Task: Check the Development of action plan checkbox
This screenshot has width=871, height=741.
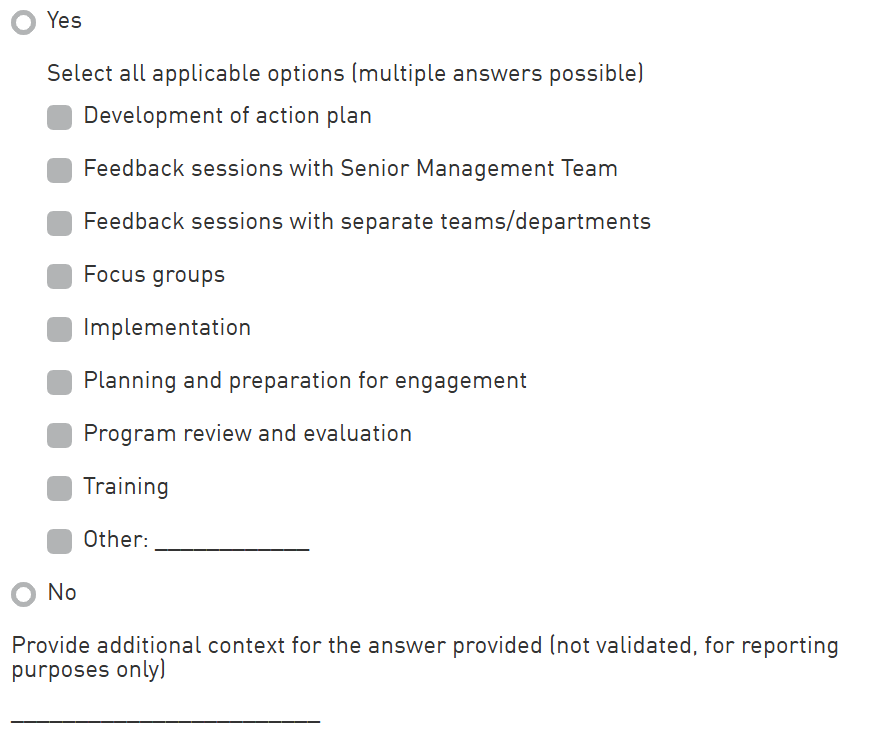Action: coord(60,117)
